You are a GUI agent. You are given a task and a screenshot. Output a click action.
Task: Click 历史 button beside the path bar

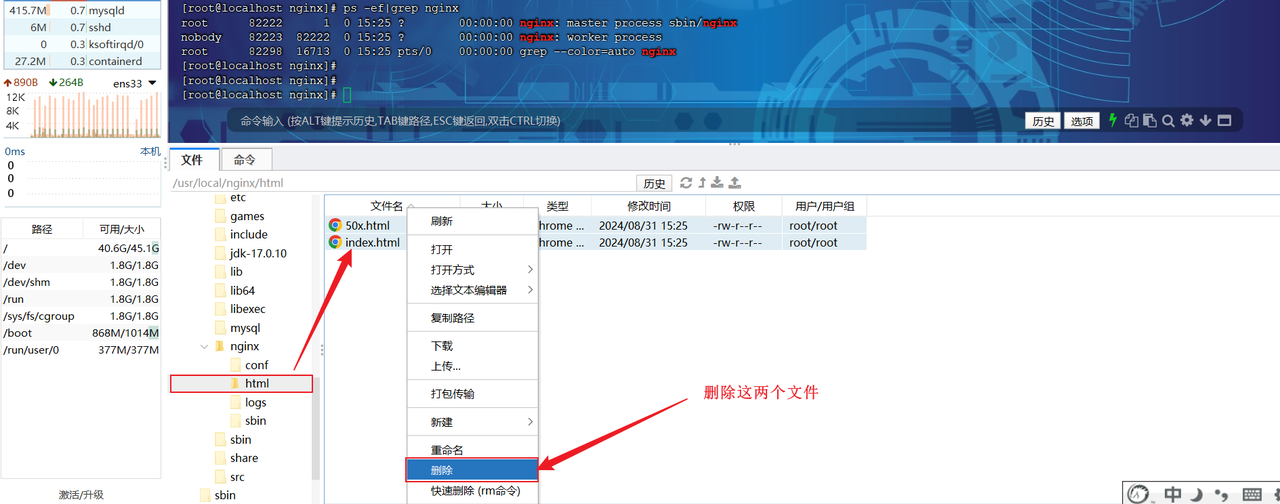(654, 184)
